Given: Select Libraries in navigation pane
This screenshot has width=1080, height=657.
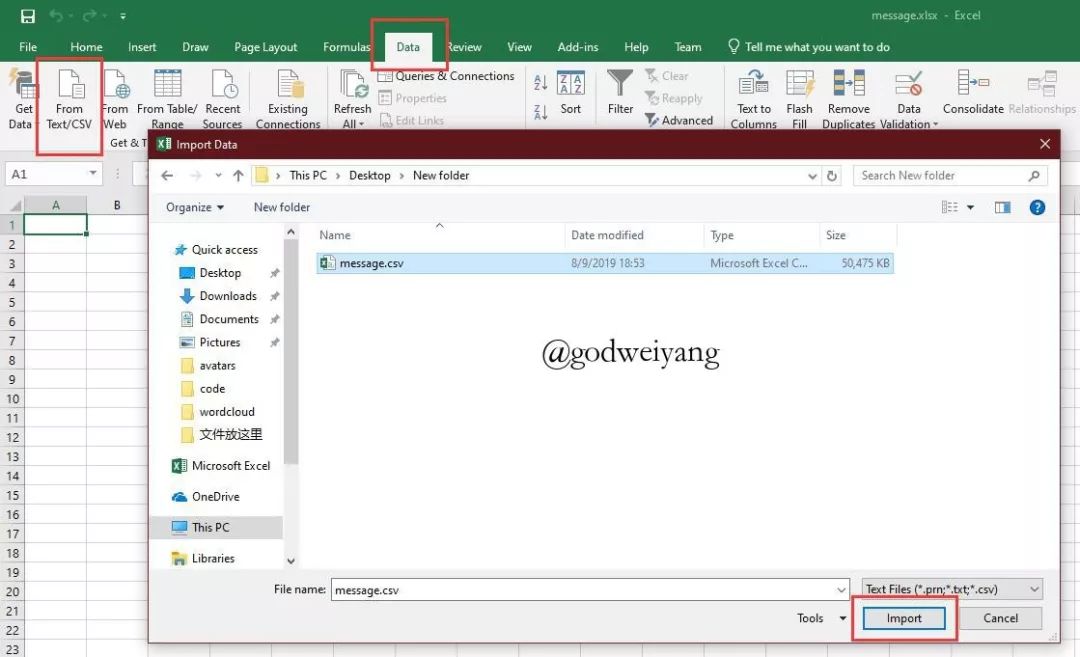Looking at the screenshot, I should click(x=212, y=559).
